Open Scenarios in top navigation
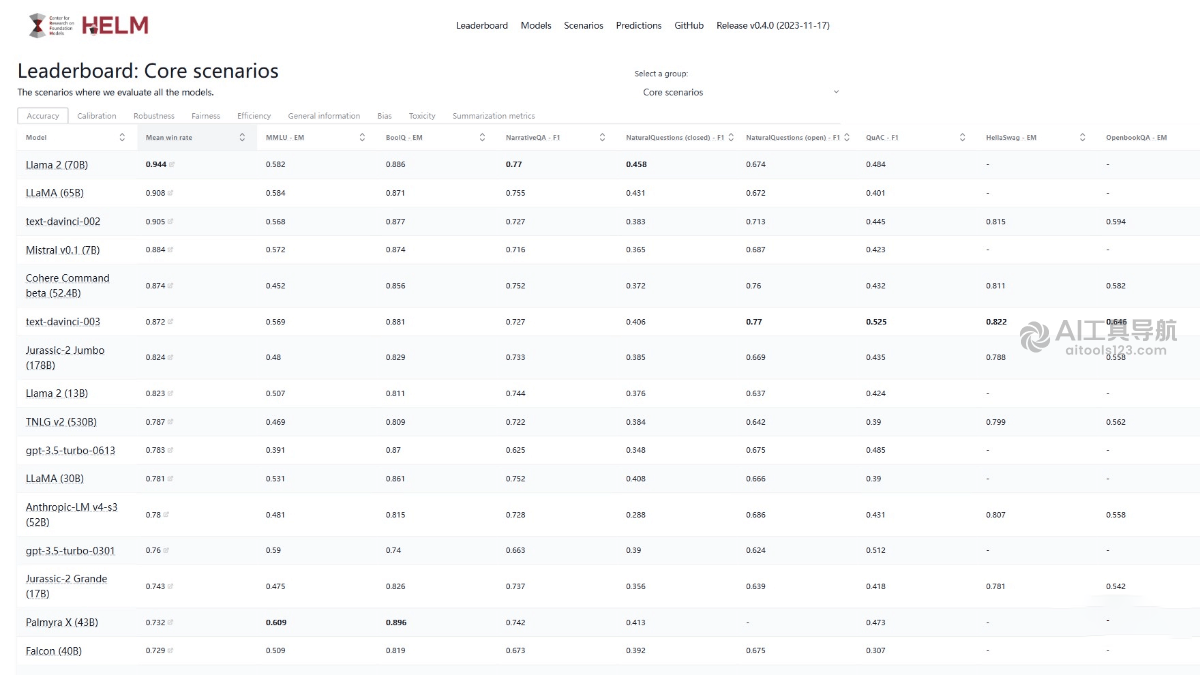This screenshot has width=1200, height=675. 584,26
